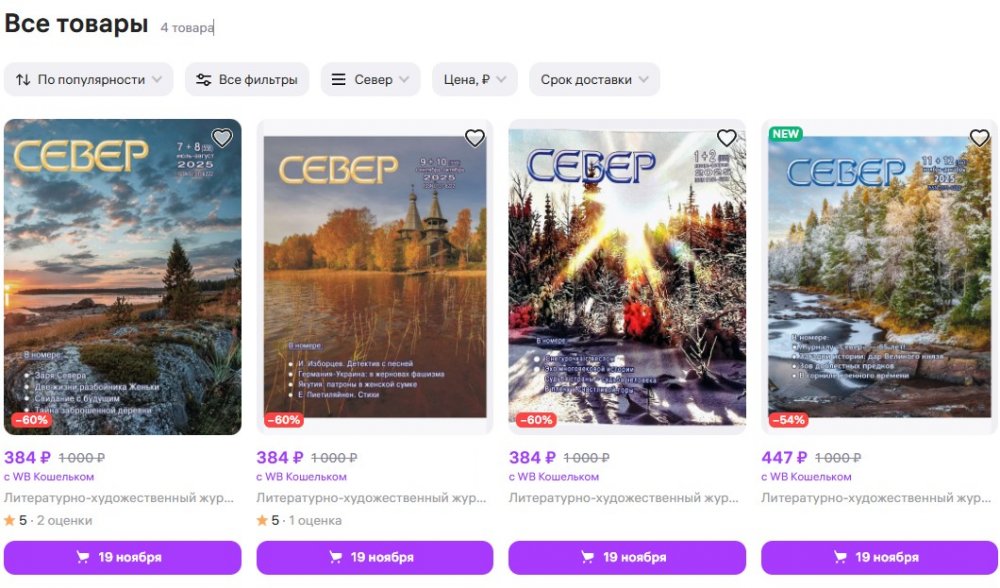Click the −54% discount badge

tap(789, 420)
